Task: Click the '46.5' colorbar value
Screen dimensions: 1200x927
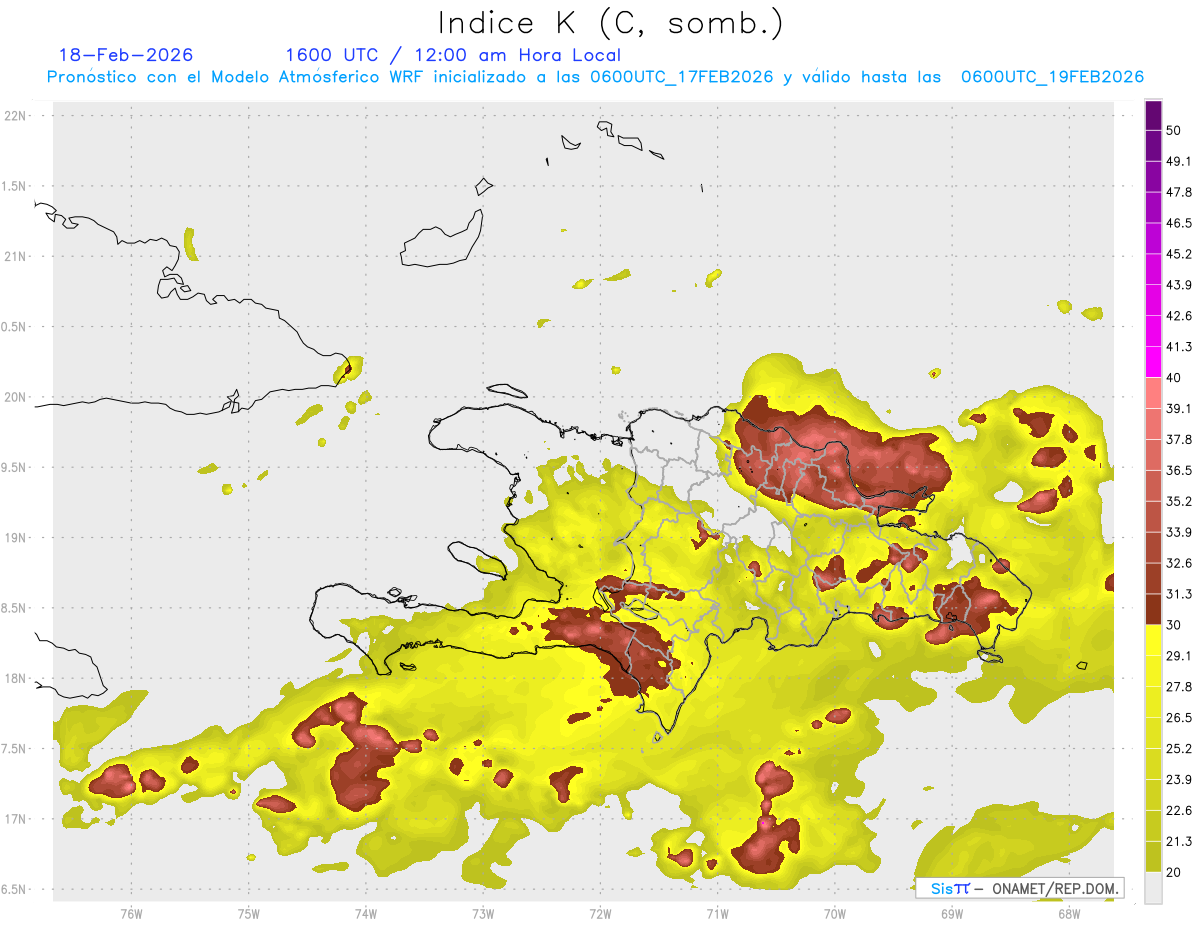Action: [1179, 223]
